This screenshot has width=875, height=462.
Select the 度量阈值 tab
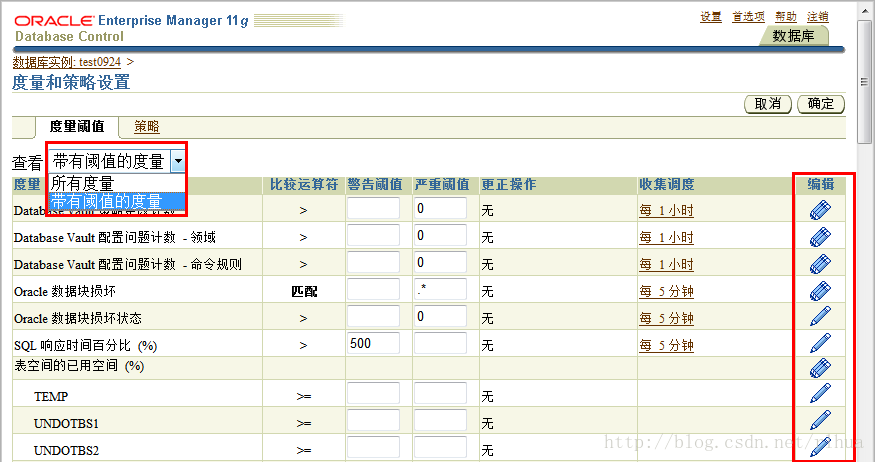[77, 127]
